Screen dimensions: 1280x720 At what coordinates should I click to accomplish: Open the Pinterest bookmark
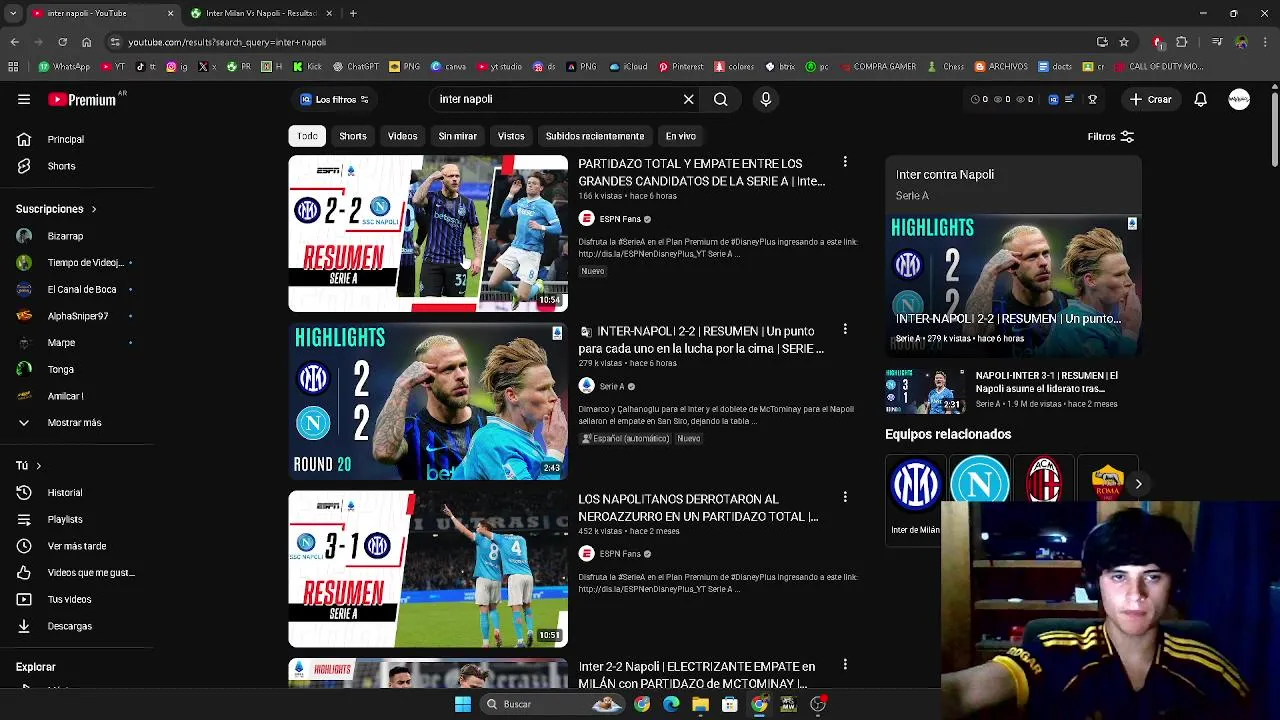[x=680, y=67]
